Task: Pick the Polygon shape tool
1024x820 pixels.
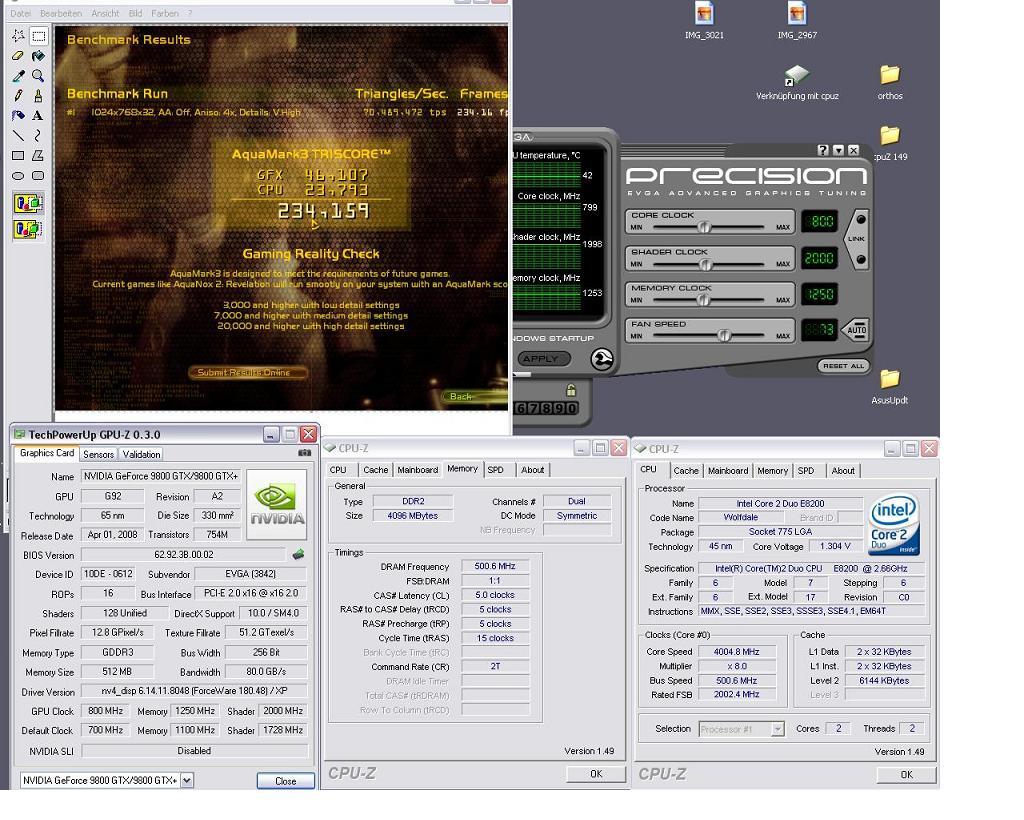Action: [39, 155]
